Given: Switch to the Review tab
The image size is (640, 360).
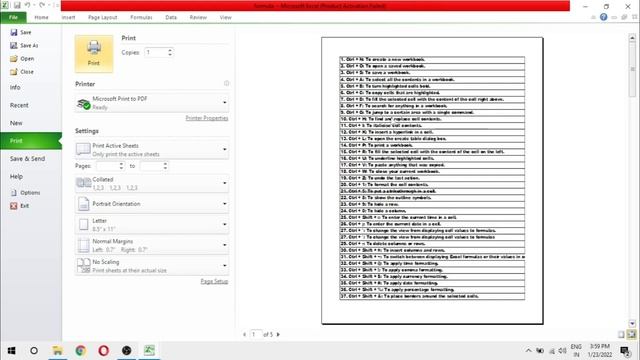Looking at the screenshot, I should pyautogui.click(x=198, y=18).
